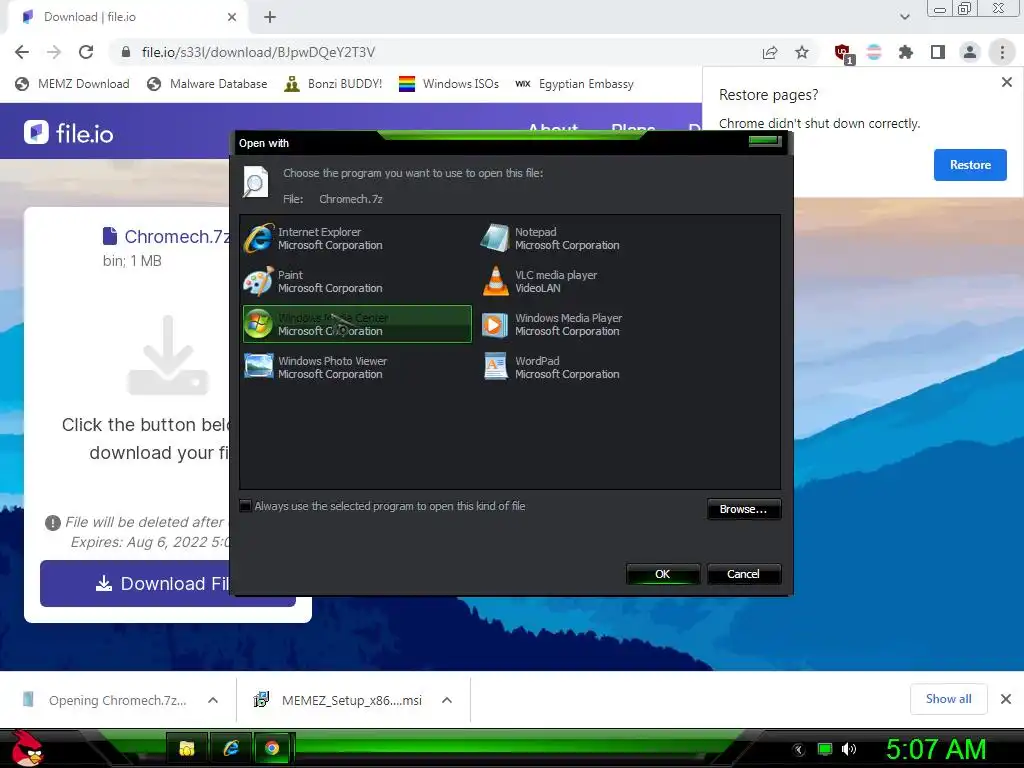Show hidden tray icons arrow

coord(799,750)
